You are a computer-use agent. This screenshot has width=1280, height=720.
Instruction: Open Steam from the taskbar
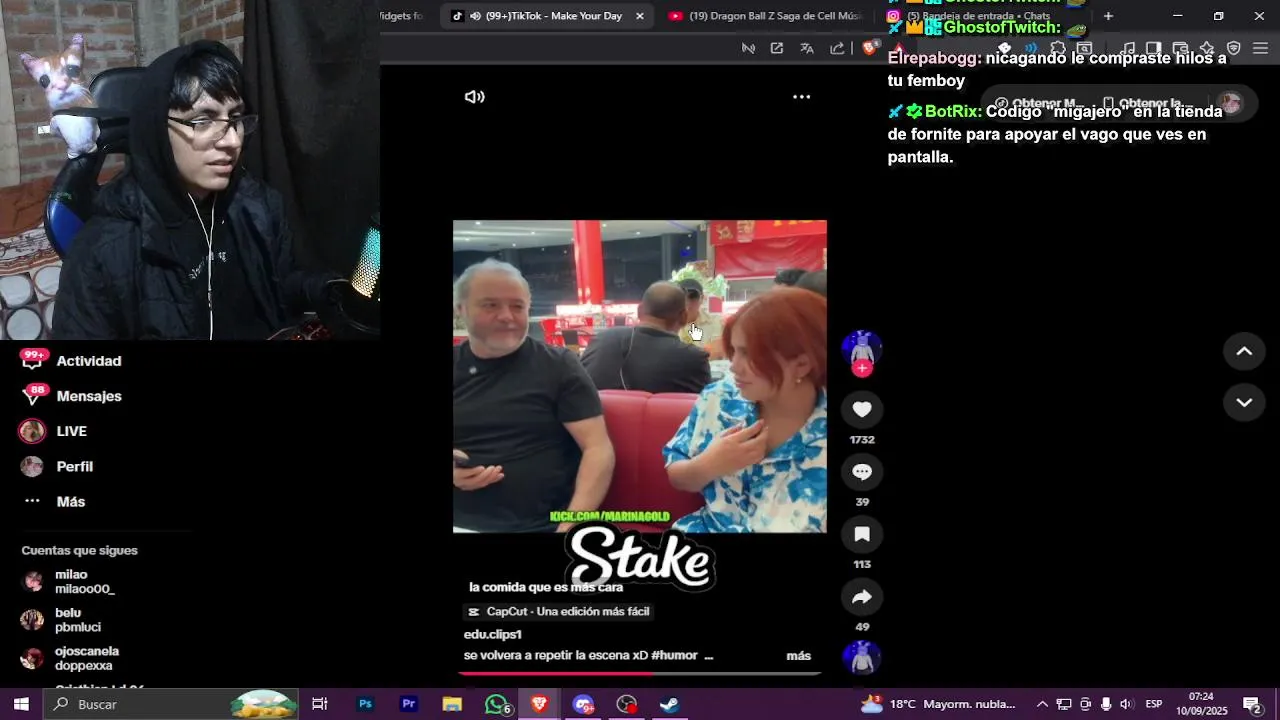coord(670,704)
